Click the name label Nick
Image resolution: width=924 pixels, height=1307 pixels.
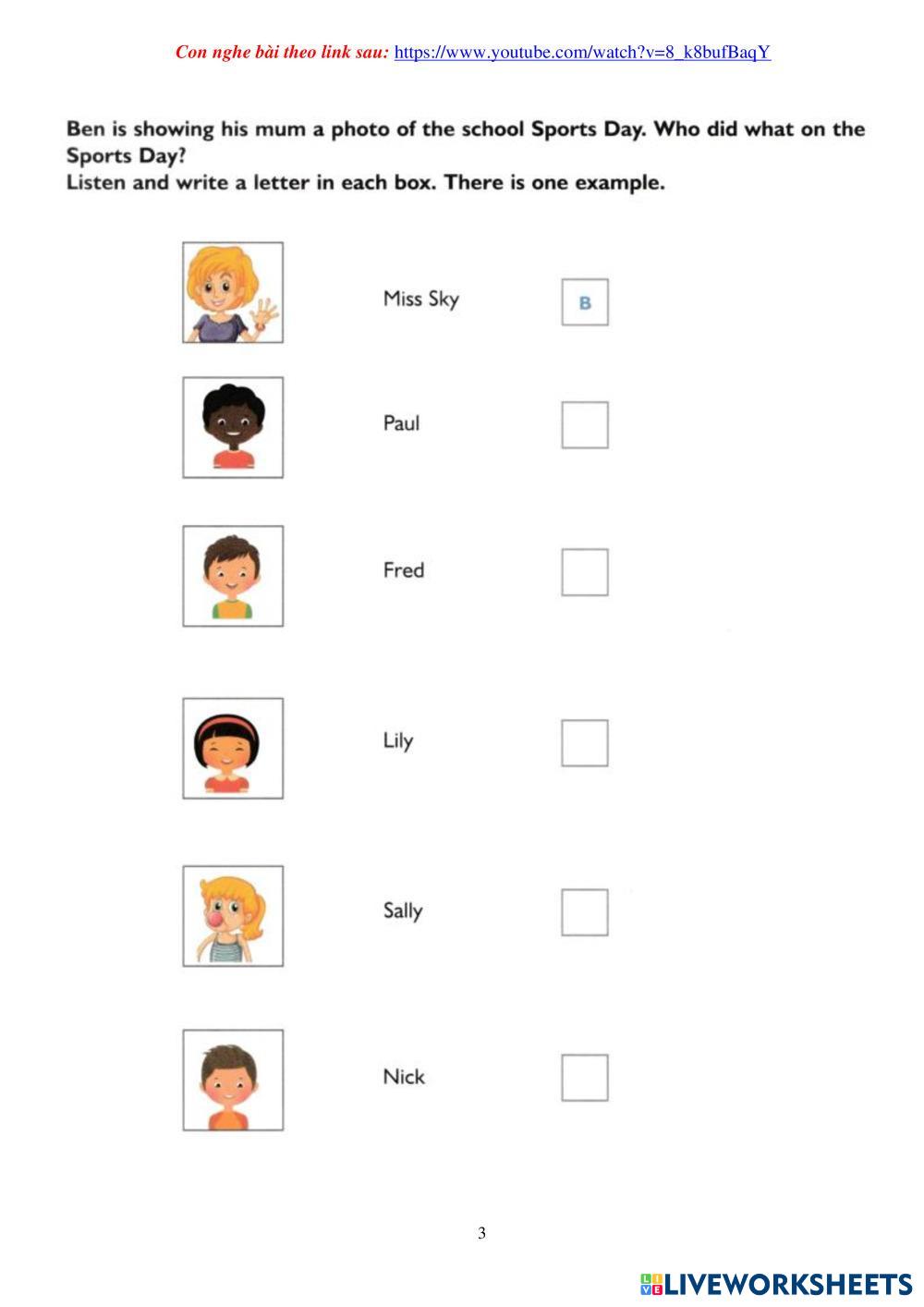[x=404, y=1077]
